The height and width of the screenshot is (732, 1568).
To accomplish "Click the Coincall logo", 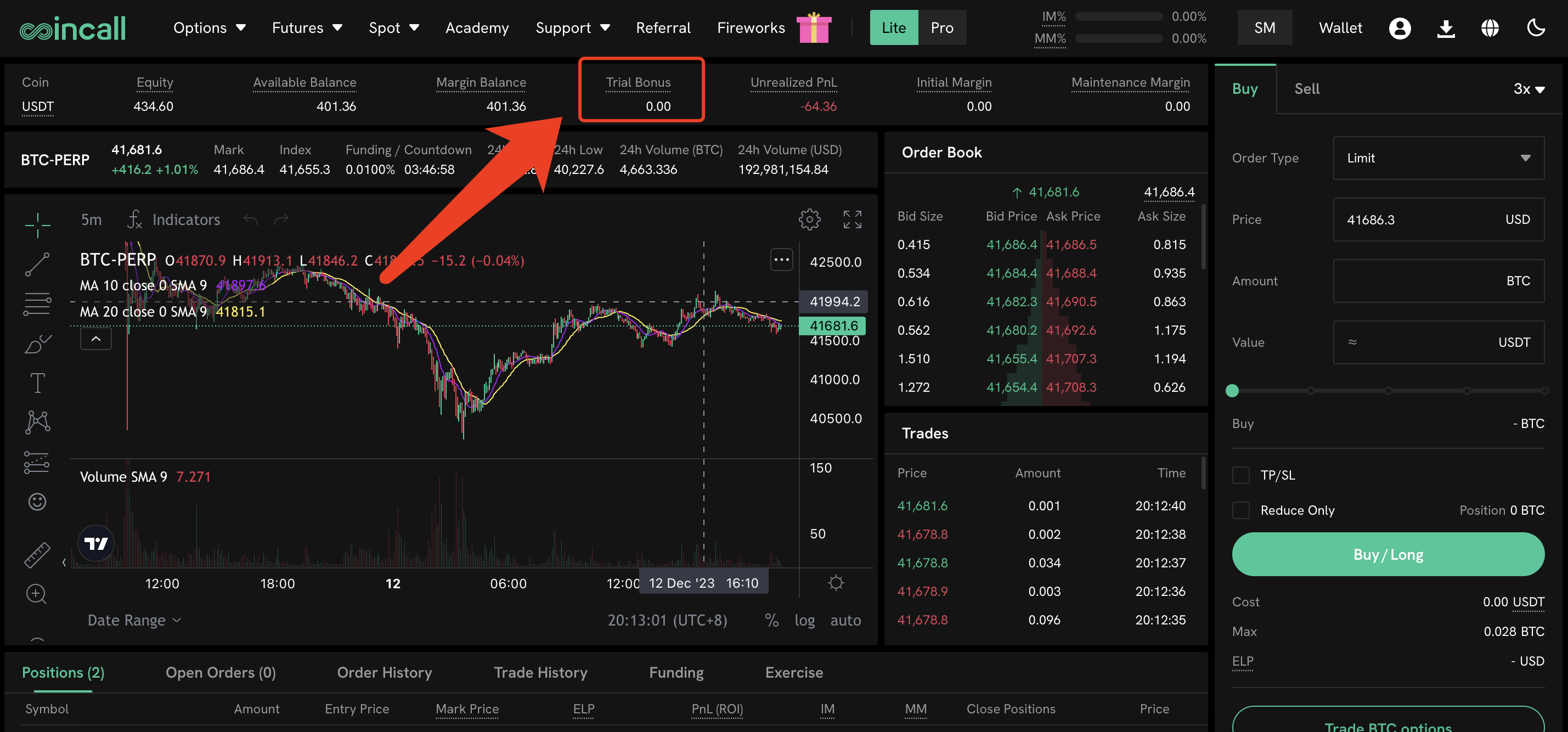I will pyautogui.click(x=72, y=28).
